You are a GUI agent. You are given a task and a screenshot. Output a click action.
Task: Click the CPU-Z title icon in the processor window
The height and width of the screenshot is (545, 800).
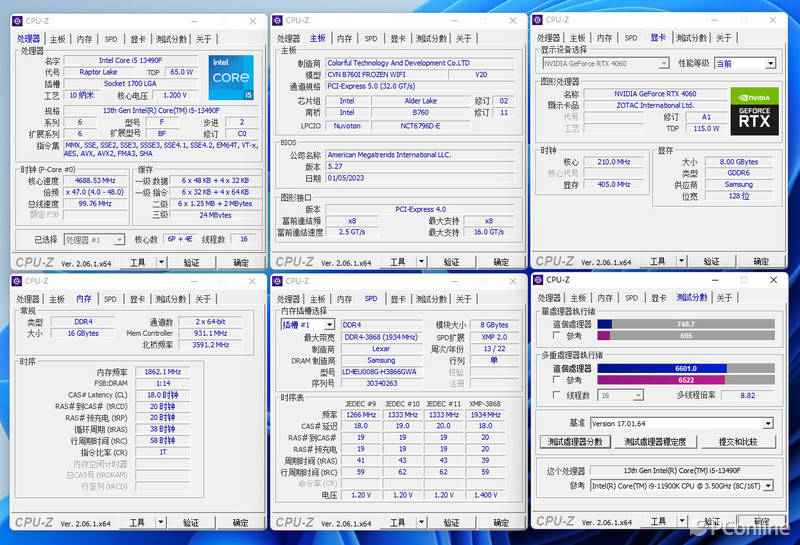(x=17, y=21)
